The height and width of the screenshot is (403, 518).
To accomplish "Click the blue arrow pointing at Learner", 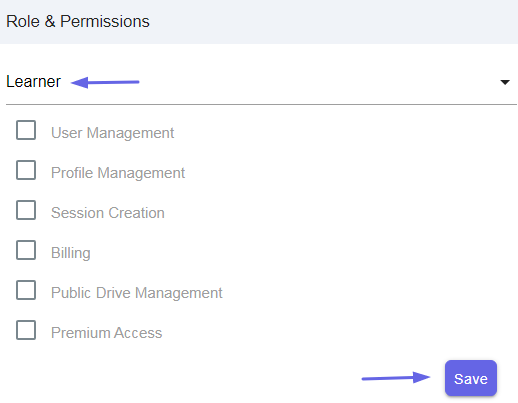I will pyautogui.click(x=105, y=82).
